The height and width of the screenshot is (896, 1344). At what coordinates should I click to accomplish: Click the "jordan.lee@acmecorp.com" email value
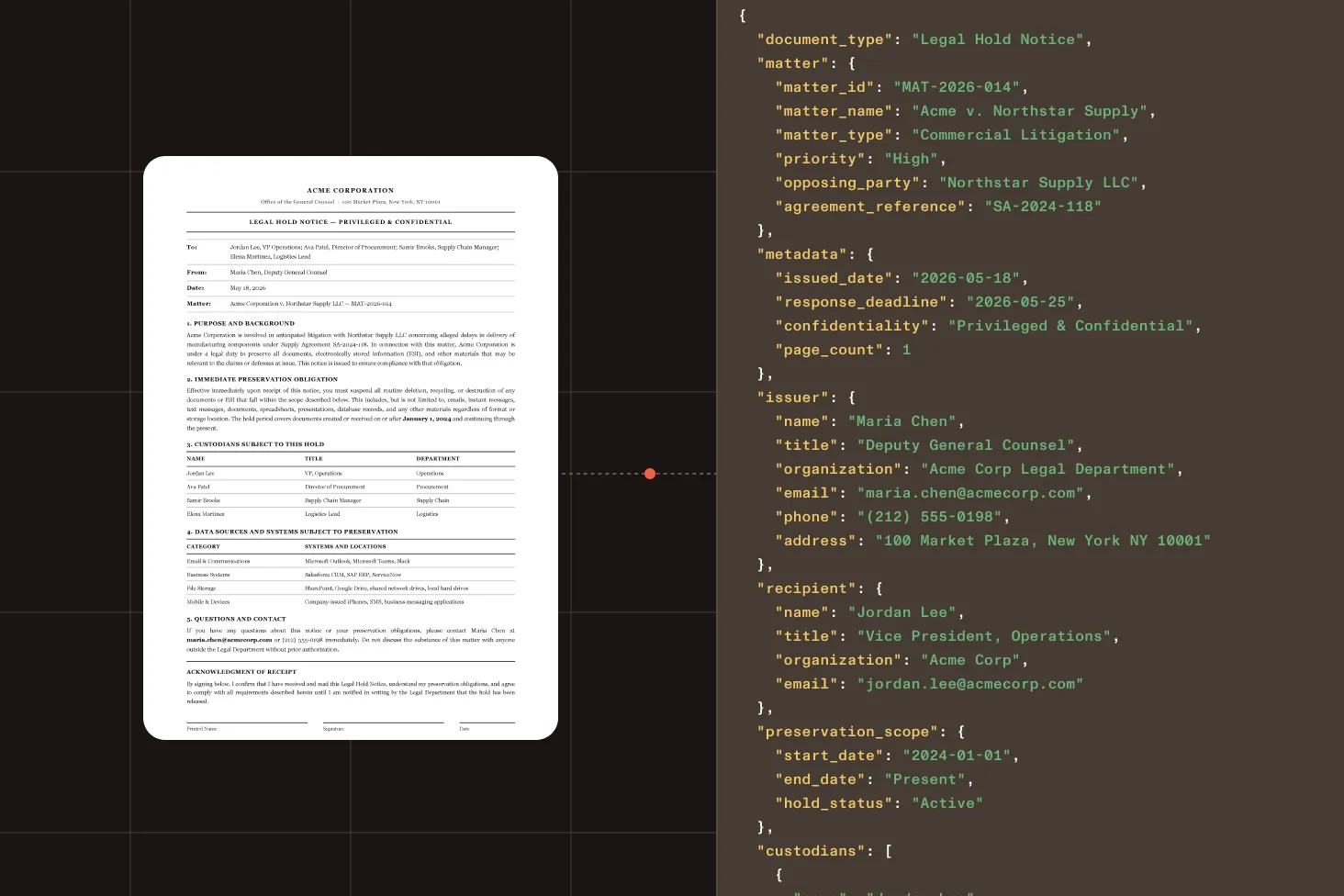tap(970, 684)
